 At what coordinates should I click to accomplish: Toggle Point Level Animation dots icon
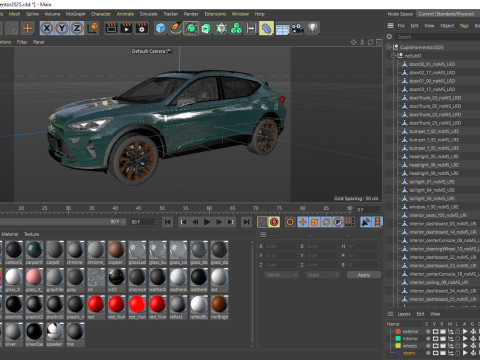pyautogui.click(x=349, y=222)
